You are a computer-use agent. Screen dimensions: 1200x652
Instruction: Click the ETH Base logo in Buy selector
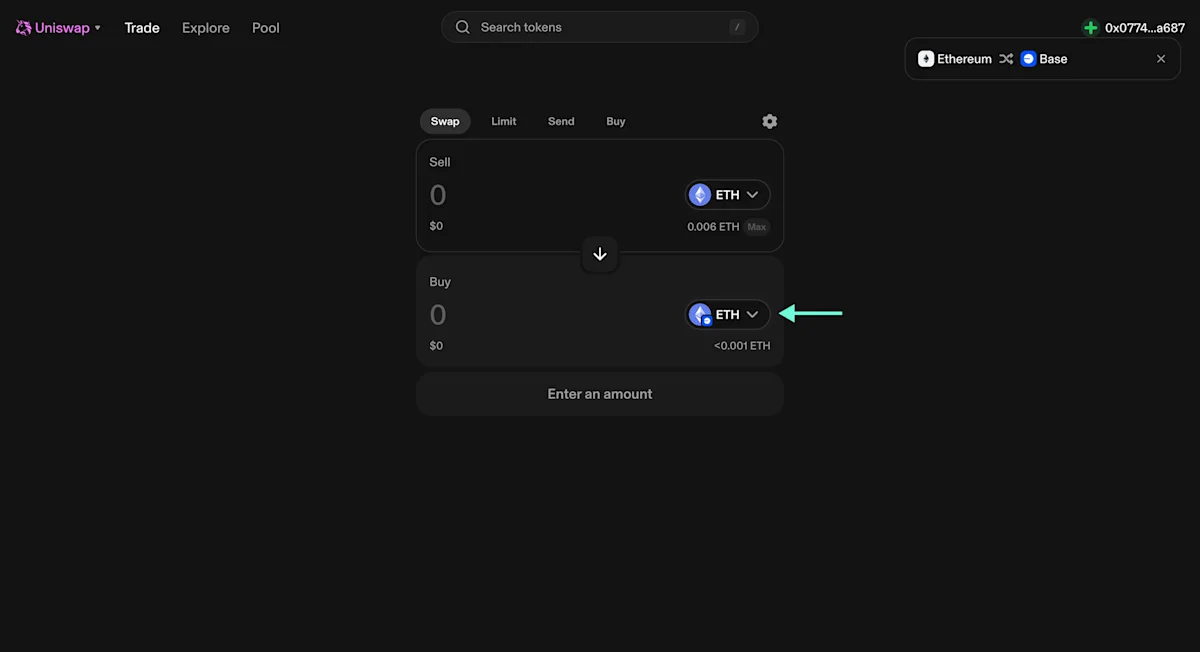(x=700, y=315)
